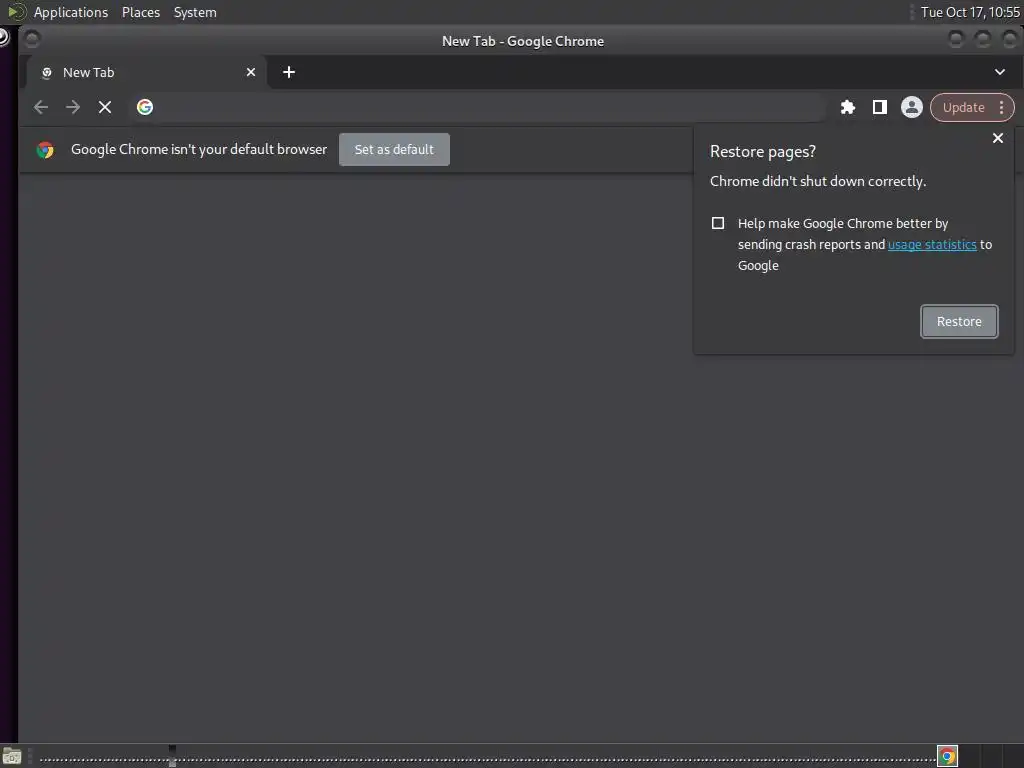Enable sending crash reports checkbox
The height and width of the screenshot is (768, 1024).
point(718,223)
